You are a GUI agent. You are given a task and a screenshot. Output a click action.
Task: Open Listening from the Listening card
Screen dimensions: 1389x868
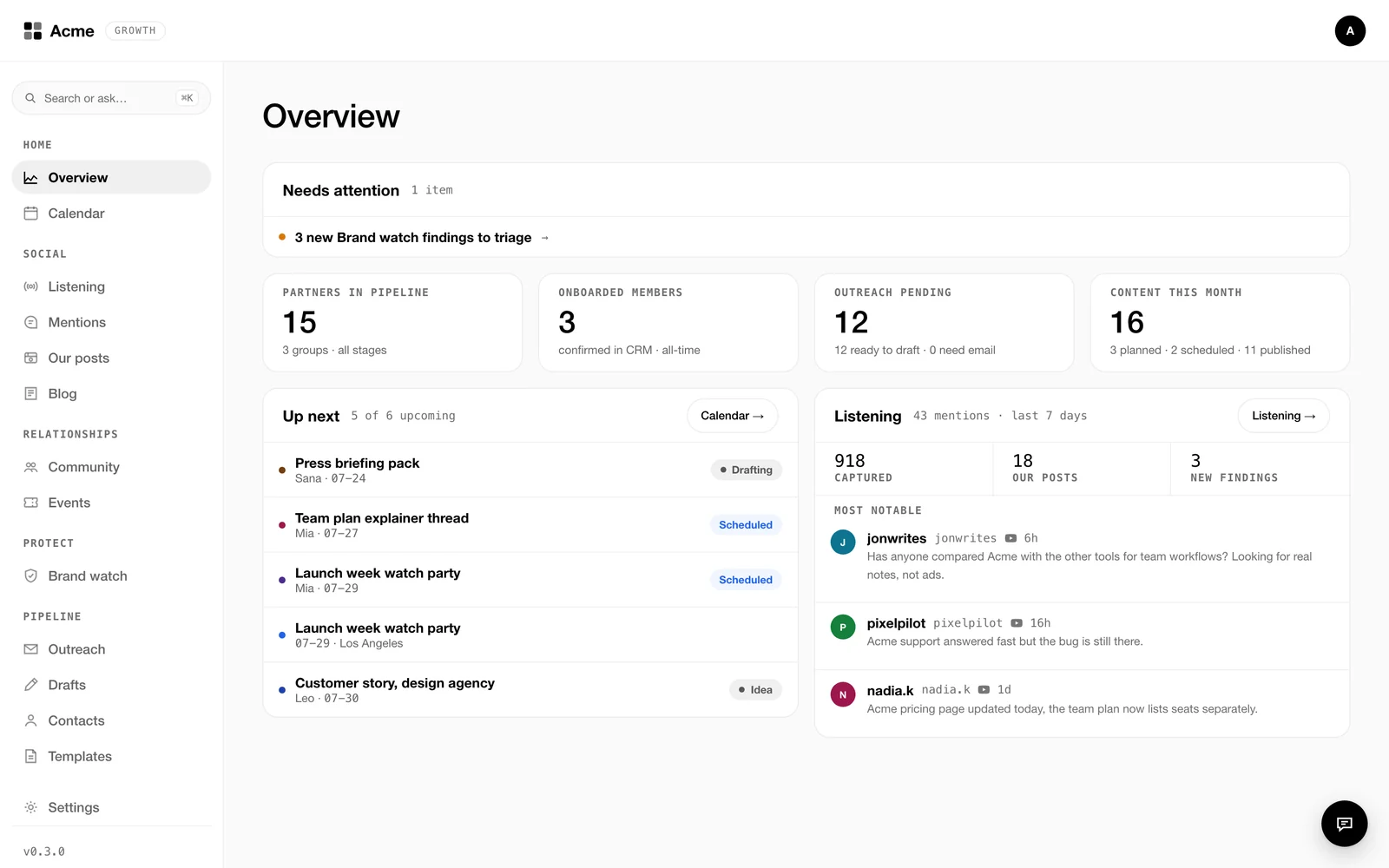1283,416
